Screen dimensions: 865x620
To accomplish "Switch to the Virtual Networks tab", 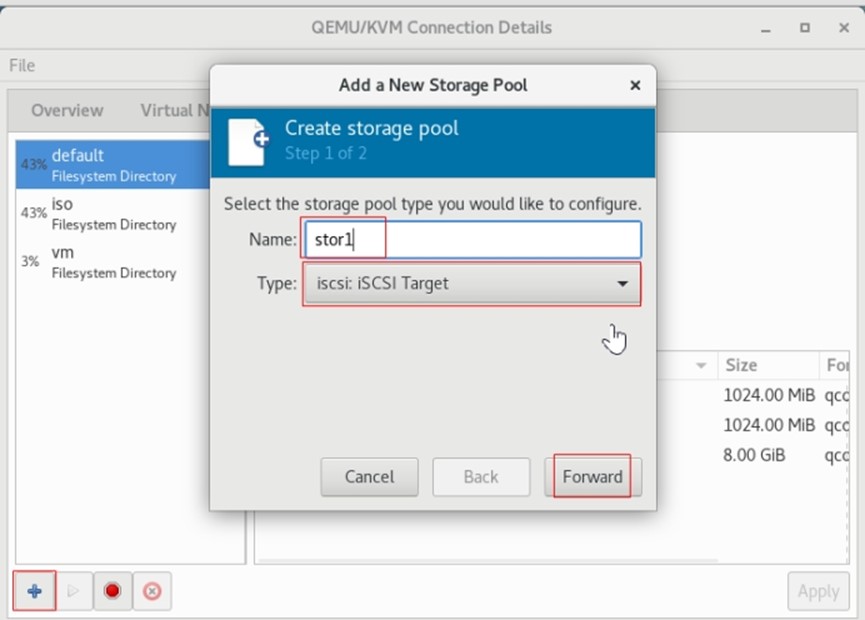I will 174,110.
